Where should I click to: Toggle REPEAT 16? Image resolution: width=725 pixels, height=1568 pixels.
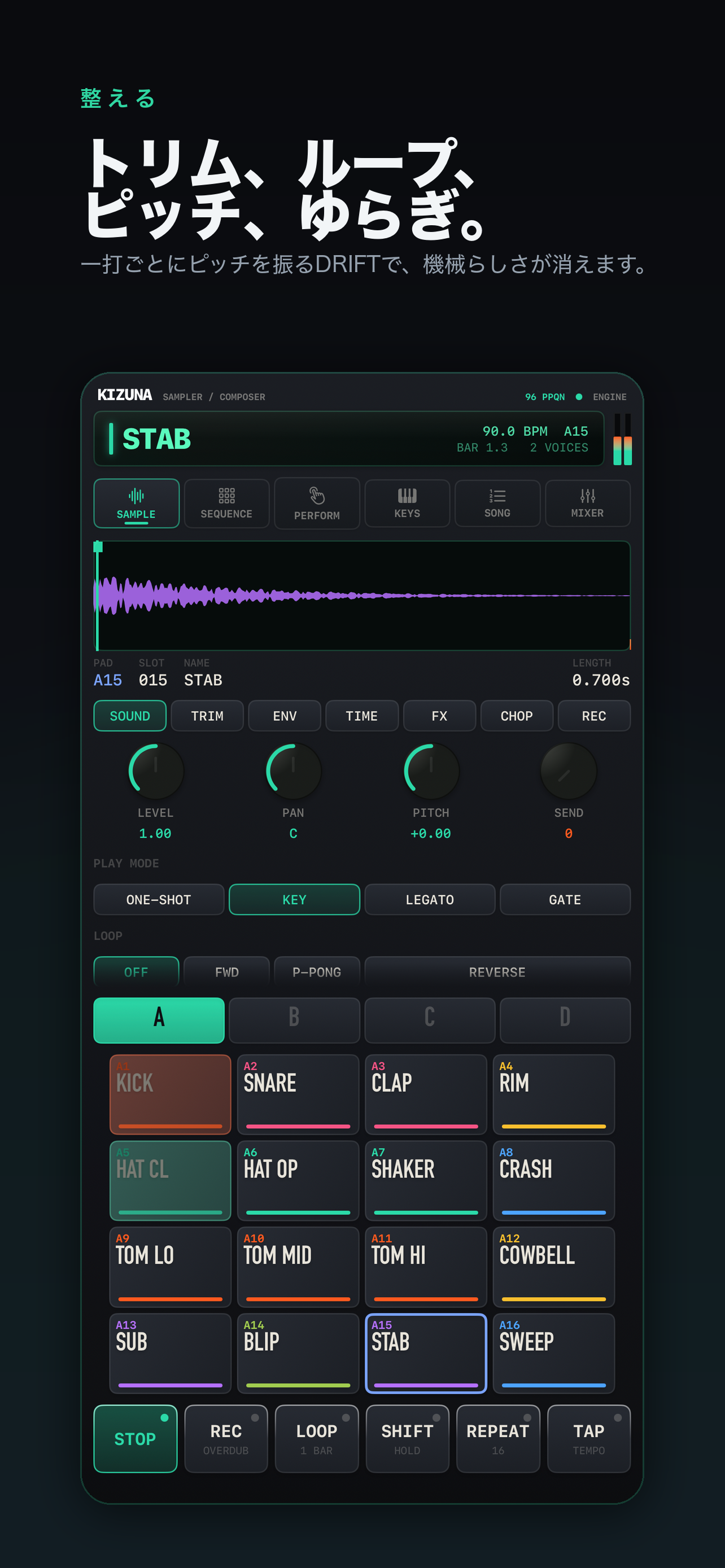tap(498, 1438)
